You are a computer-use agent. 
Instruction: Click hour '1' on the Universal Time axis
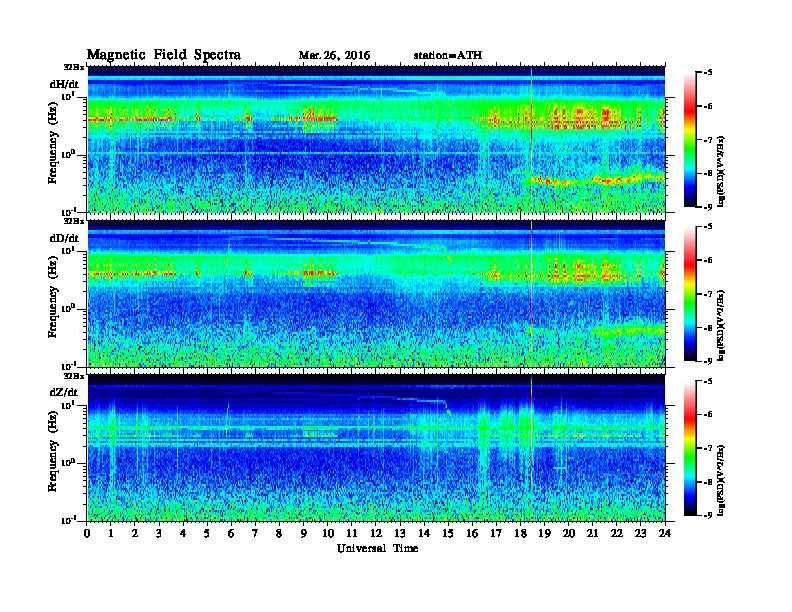pos(111,534)
